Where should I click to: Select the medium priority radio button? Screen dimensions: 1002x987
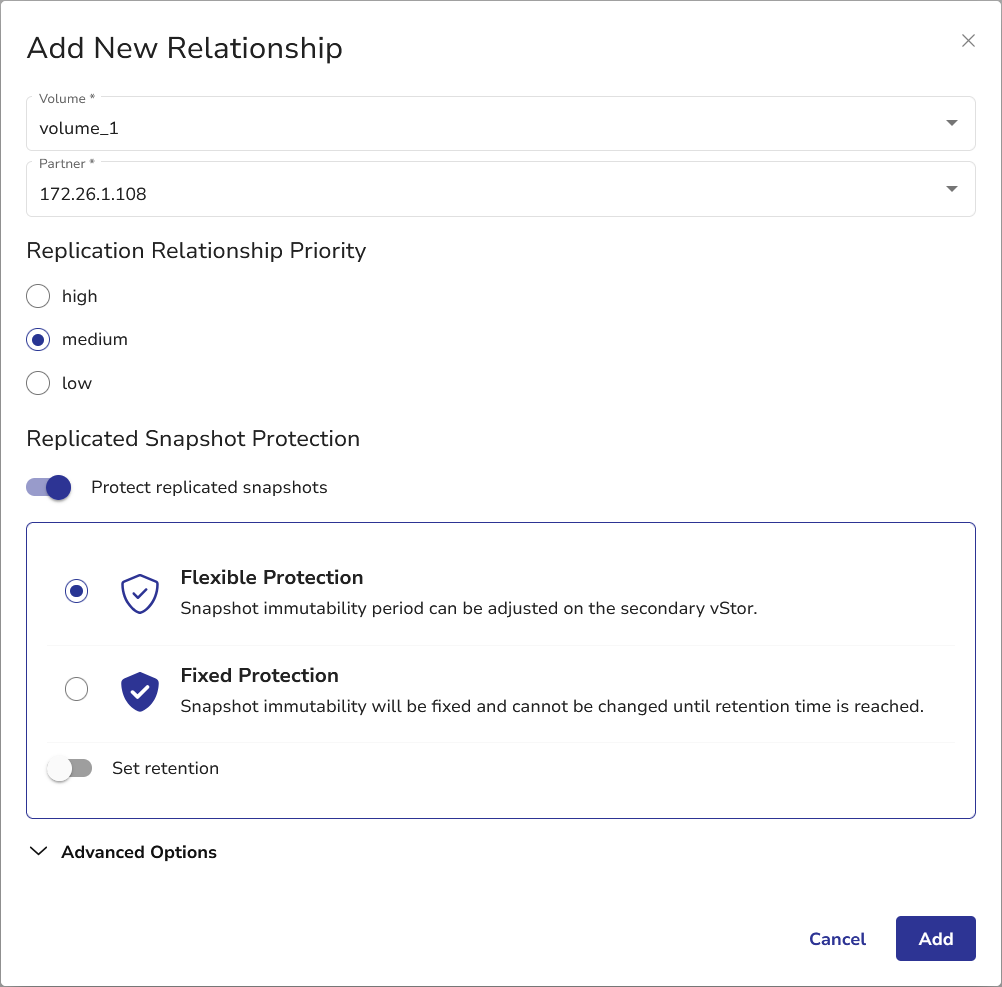pyautogui.click(x=38, y=340)
